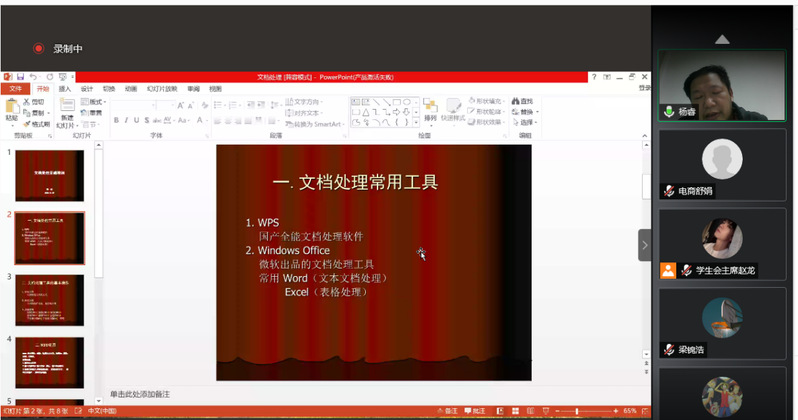This screenshot has height=420, width=798.
Task: Open the Layout (版式) dropdown
Action: 94,101
